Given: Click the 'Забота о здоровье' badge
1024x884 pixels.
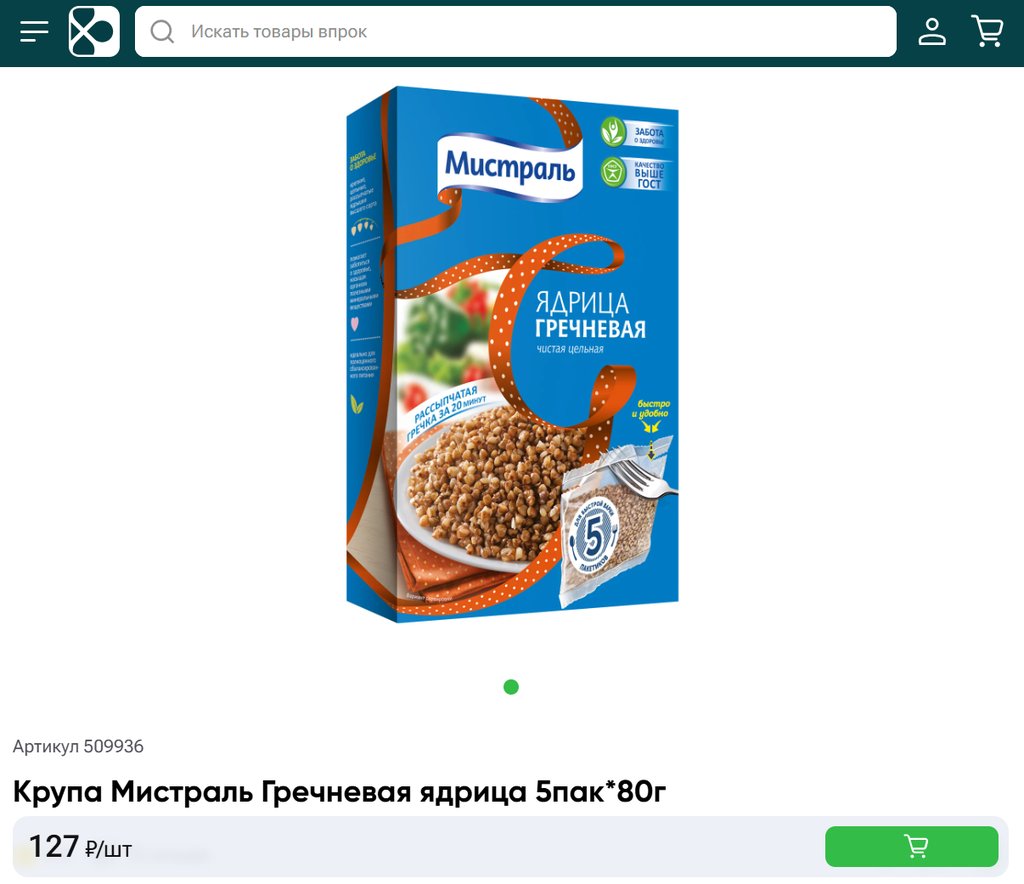Looking at the screenshot, I should click(636, 133).
